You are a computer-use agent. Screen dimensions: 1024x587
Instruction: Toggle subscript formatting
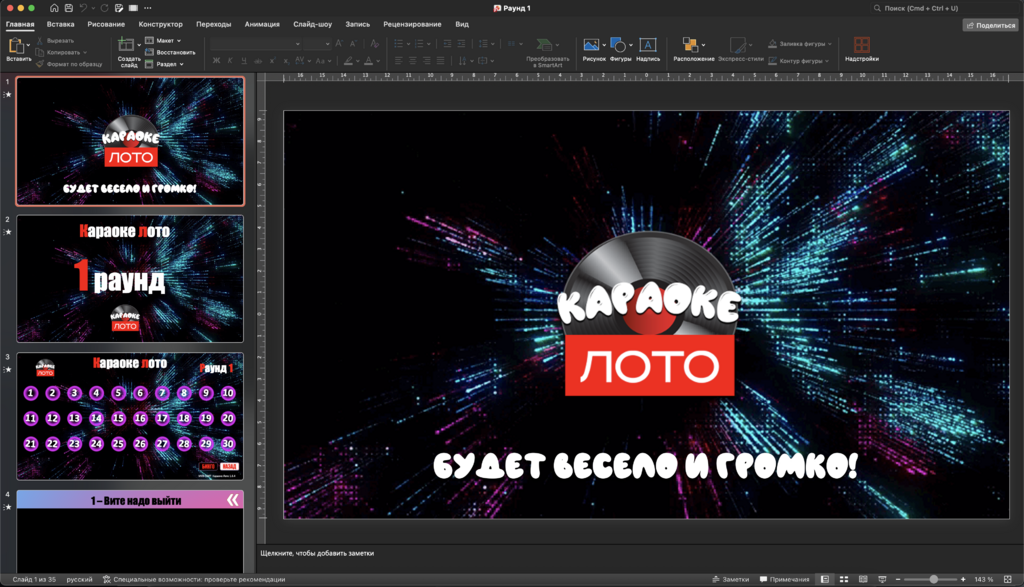tap(286, 61)
